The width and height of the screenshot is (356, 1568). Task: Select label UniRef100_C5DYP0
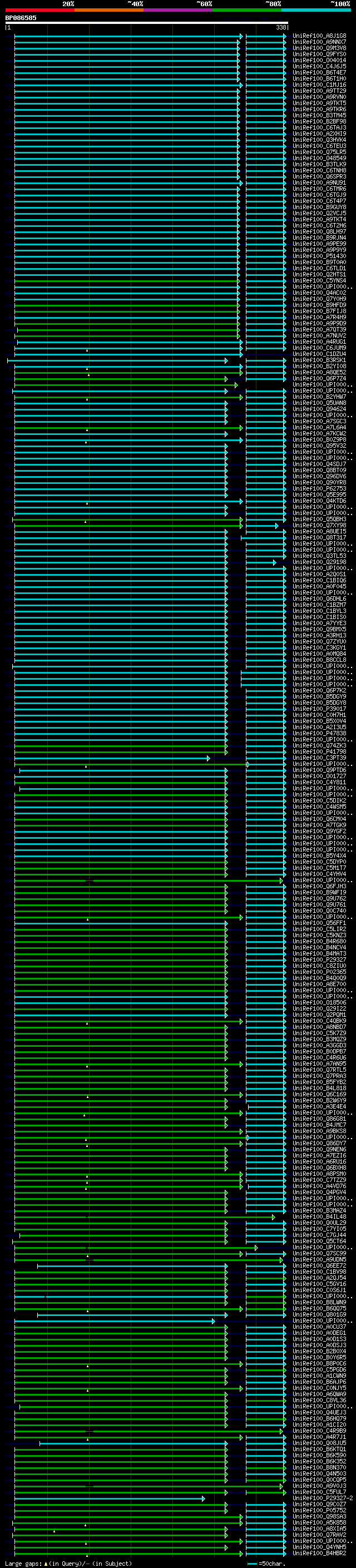tap(319, 862)
